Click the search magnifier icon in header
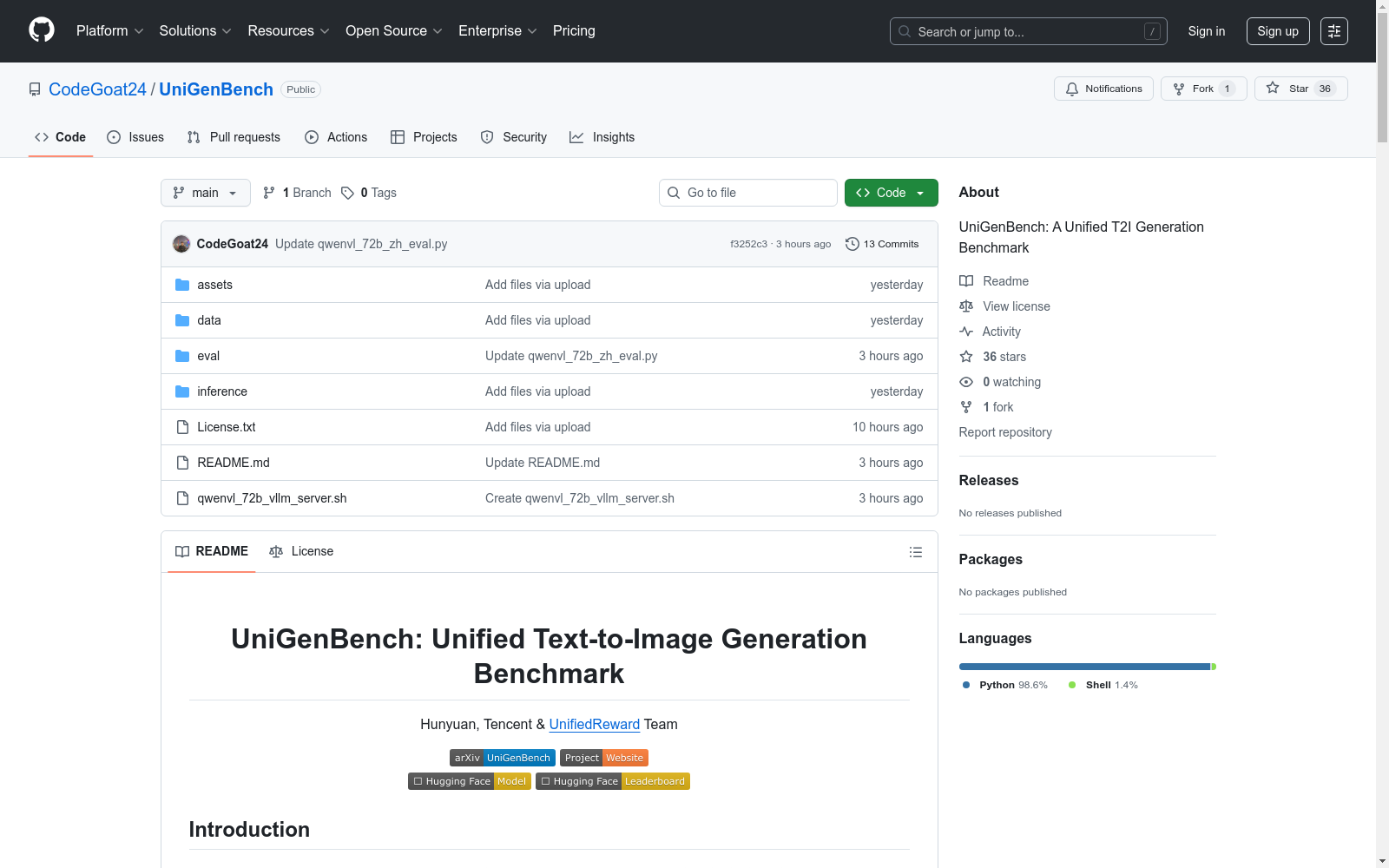The width and height of the screenshot is (1389, 868). tap(905, 31)
